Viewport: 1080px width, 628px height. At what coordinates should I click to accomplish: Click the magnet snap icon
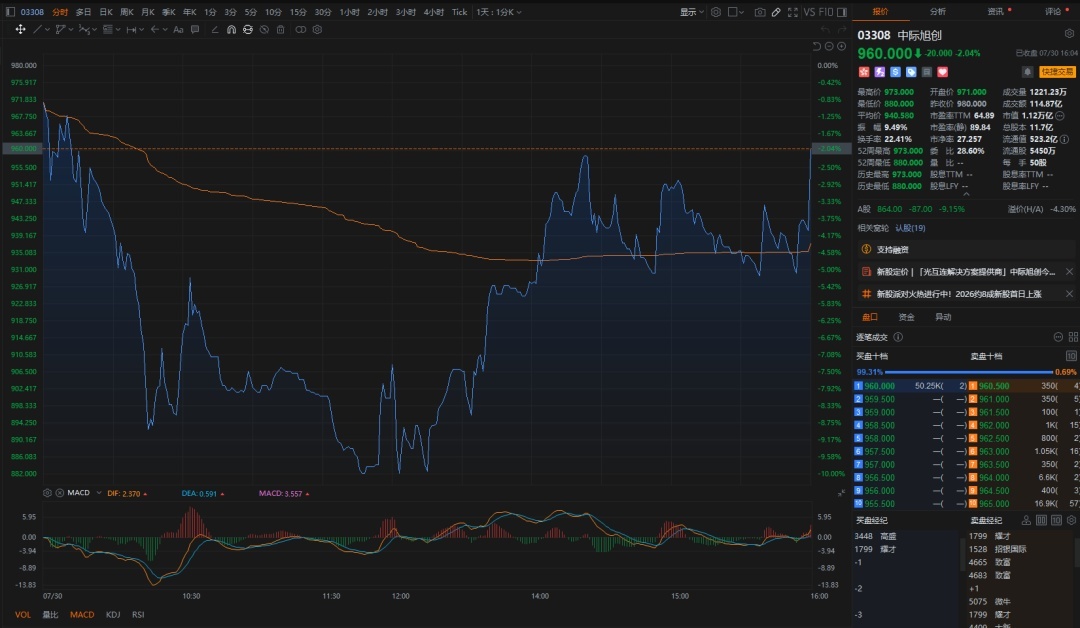(x=231, y=30)
